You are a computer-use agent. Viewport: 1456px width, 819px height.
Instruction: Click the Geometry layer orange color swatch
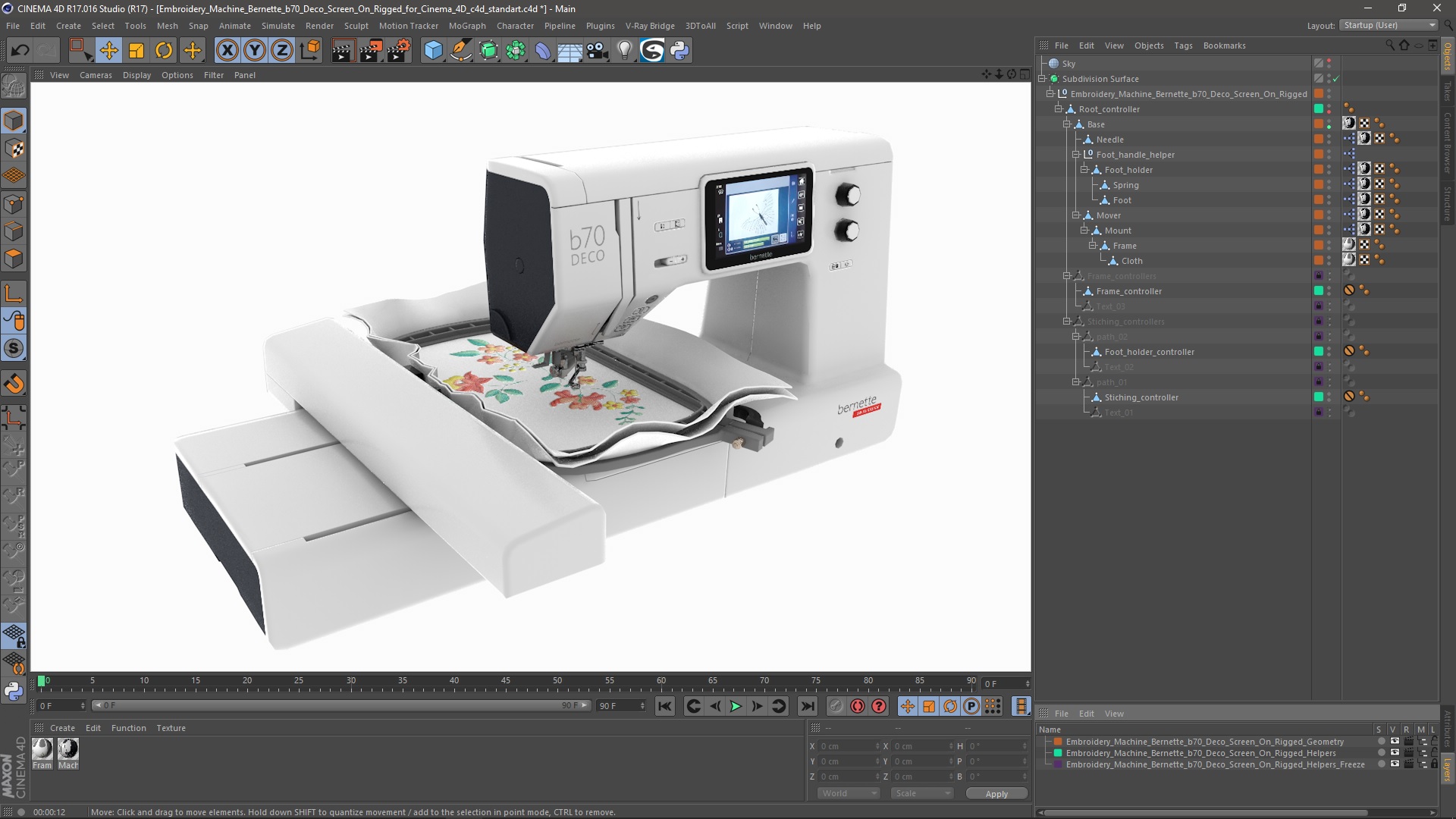(x=1058, y=742)
